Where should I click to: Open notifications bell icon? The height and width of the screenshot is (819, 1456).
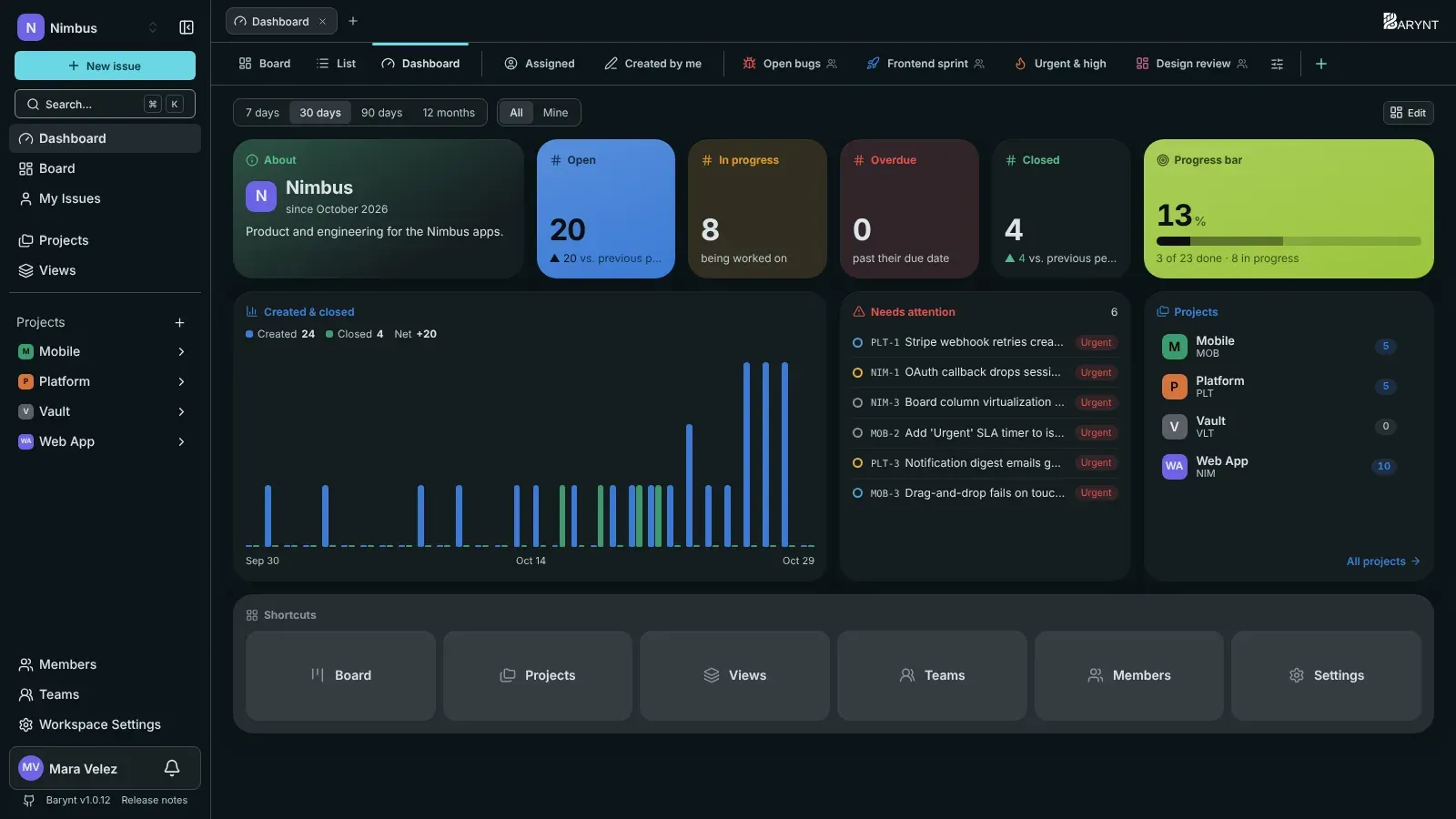(x=172, y=768)
